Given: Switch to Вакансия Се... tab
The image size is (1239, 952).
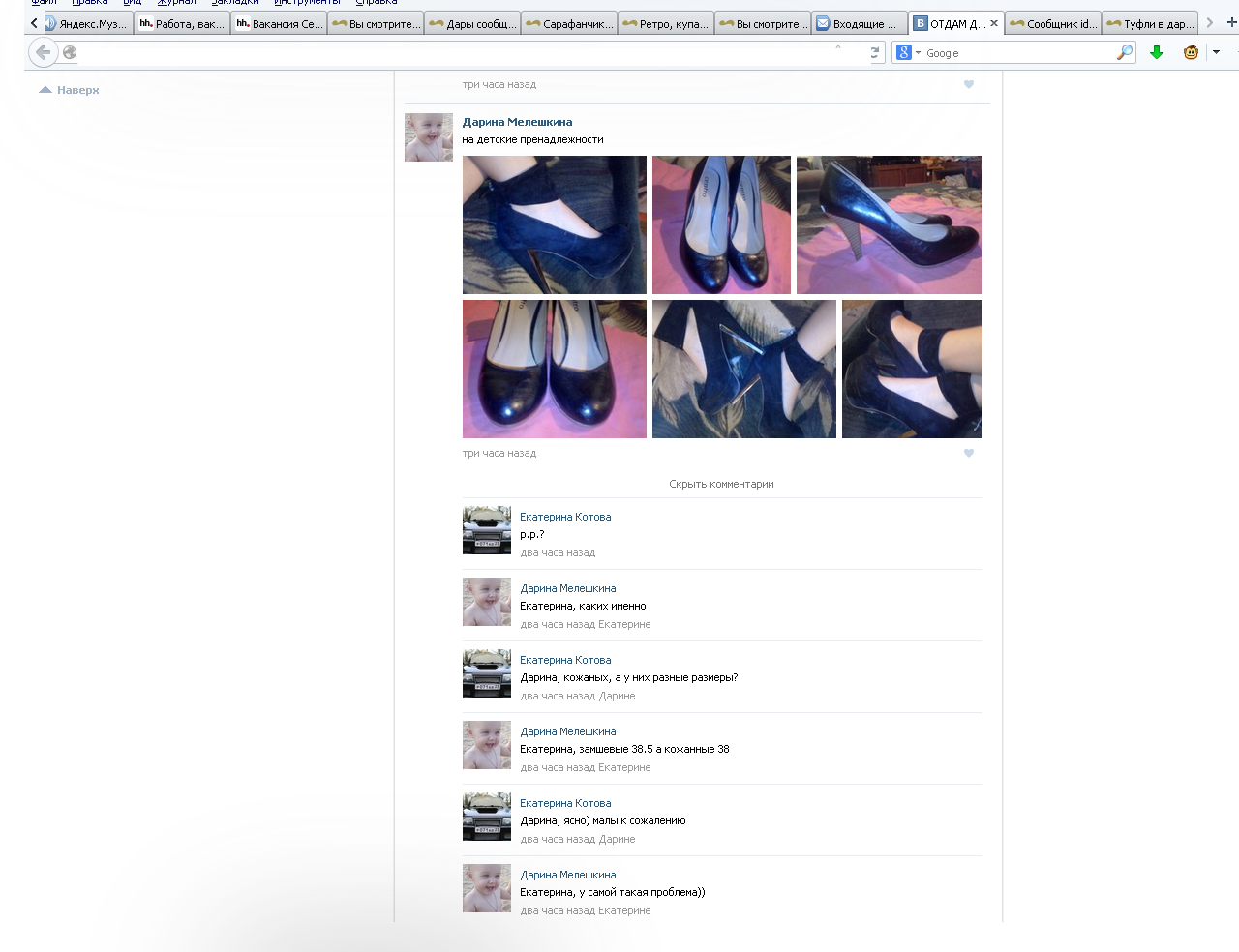Looking at the screenshot, I should click(x=279, y=24).
